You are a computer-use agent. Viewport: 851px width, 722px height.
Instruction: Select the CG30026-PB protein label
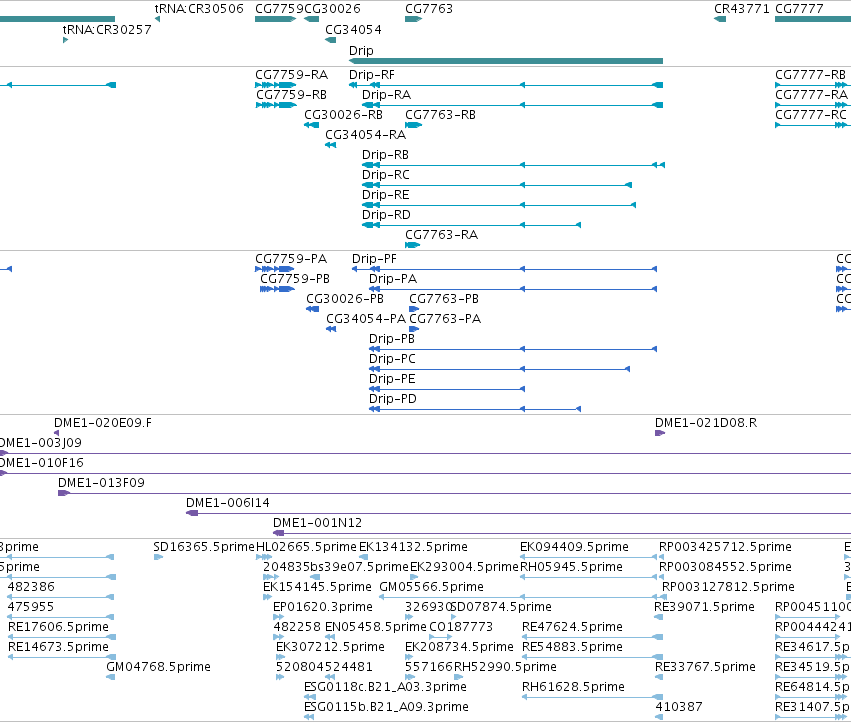pyautogui.click(x=345, y=299)
